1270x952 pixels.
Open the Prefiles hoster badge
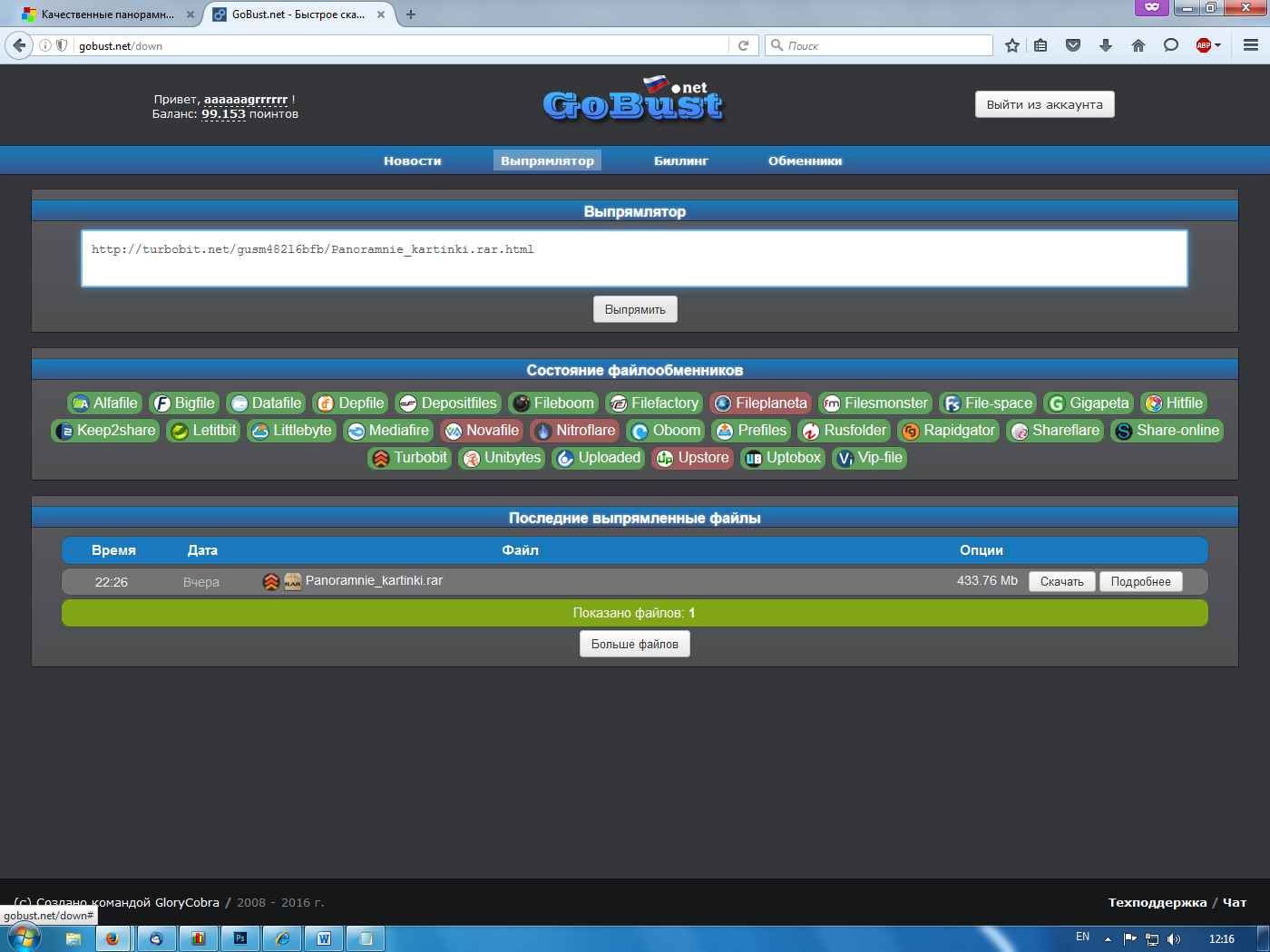click(x=751, y=431)
